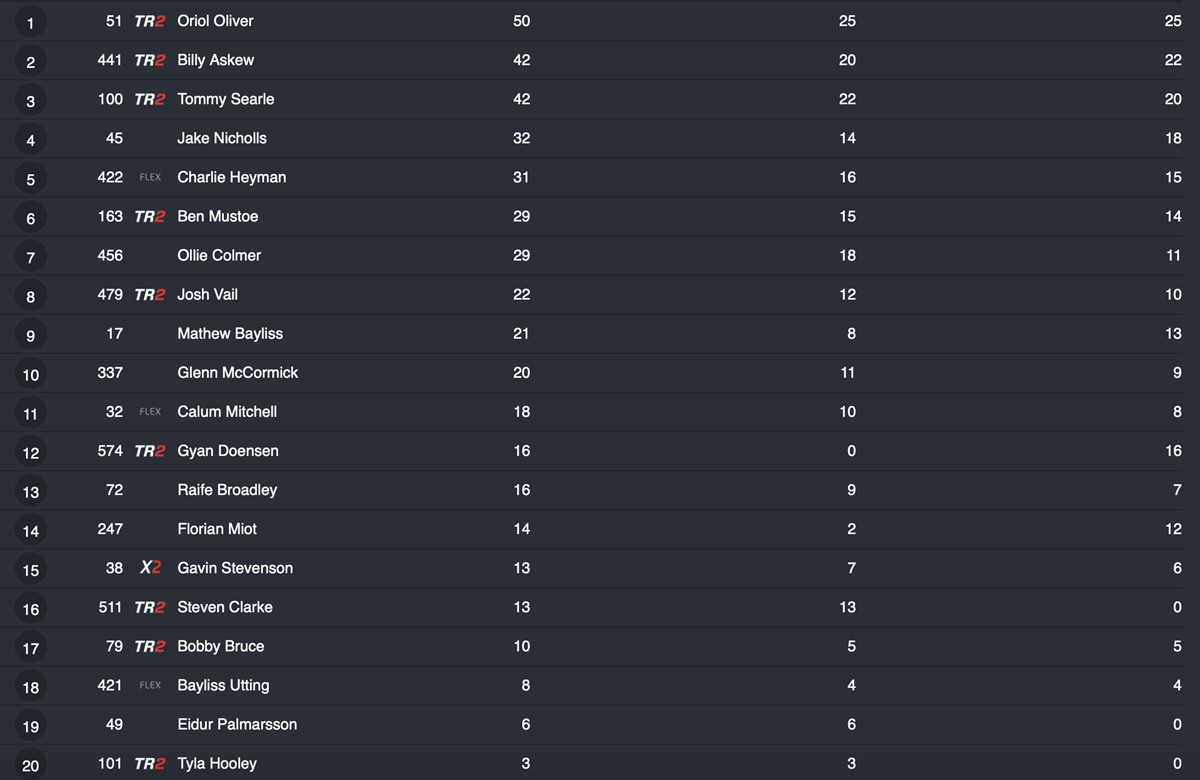Open Mathew Bayliss rider name

230,333
